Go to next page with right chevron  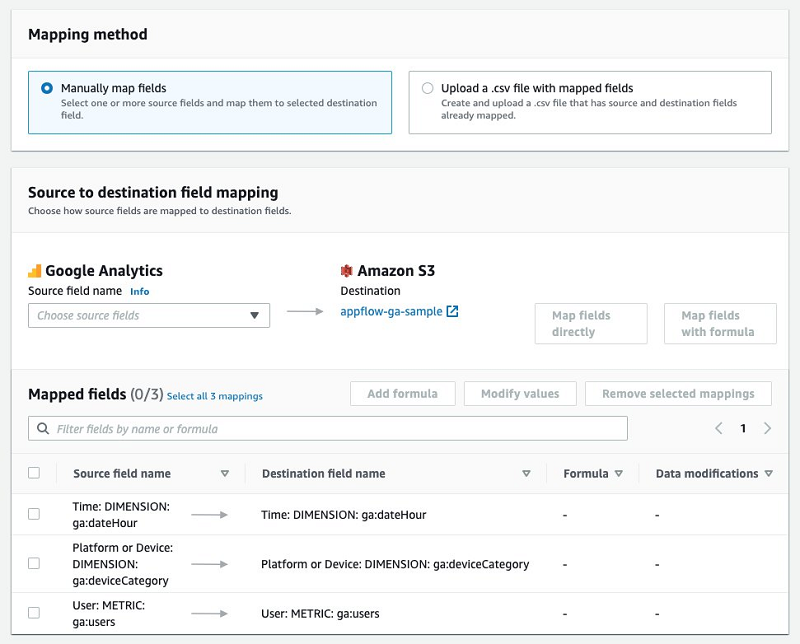[767, 428]
